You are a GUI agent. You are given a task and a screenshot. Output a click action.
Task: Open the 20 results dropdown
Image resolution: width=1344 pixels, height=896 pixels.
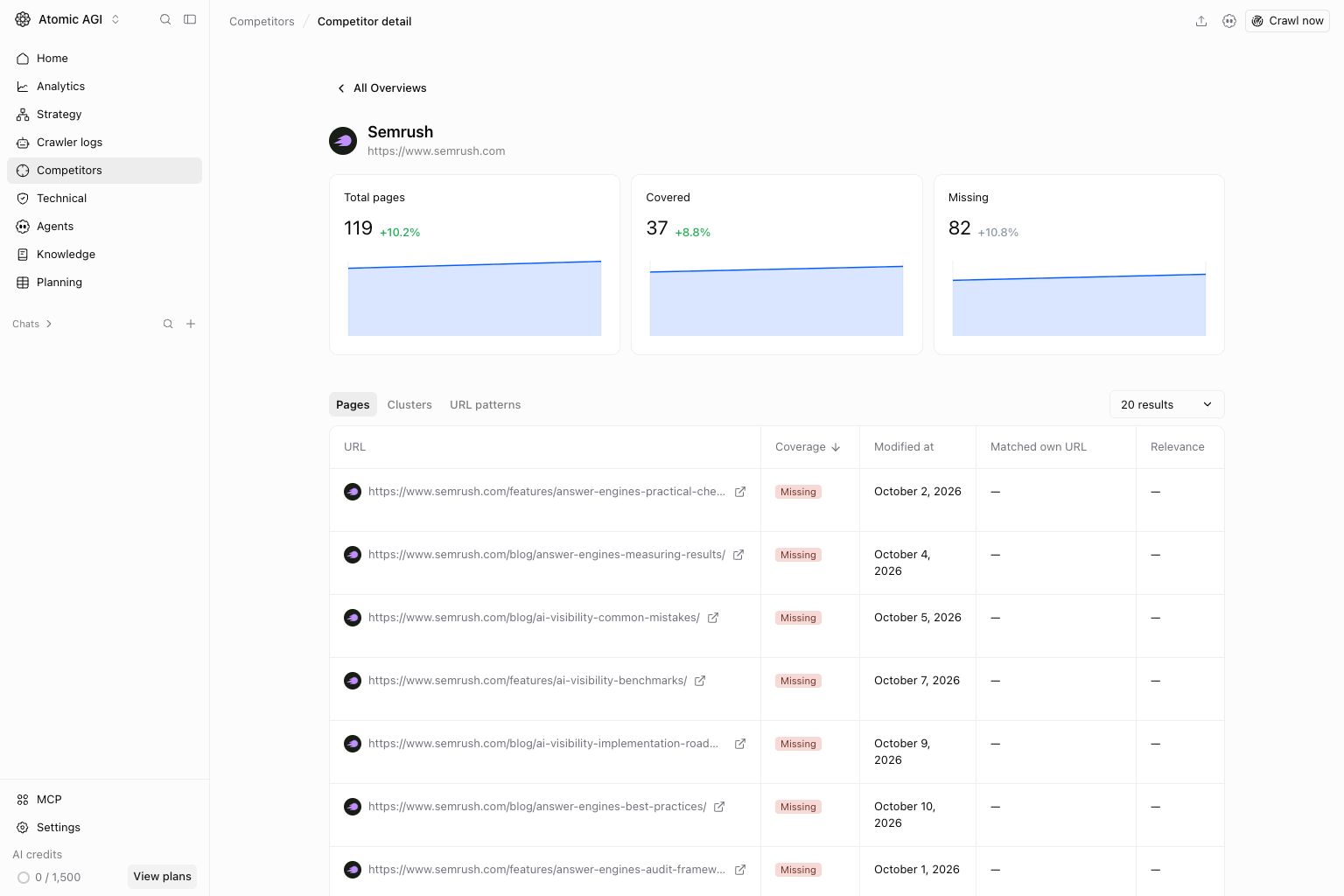click(1166, 404)
